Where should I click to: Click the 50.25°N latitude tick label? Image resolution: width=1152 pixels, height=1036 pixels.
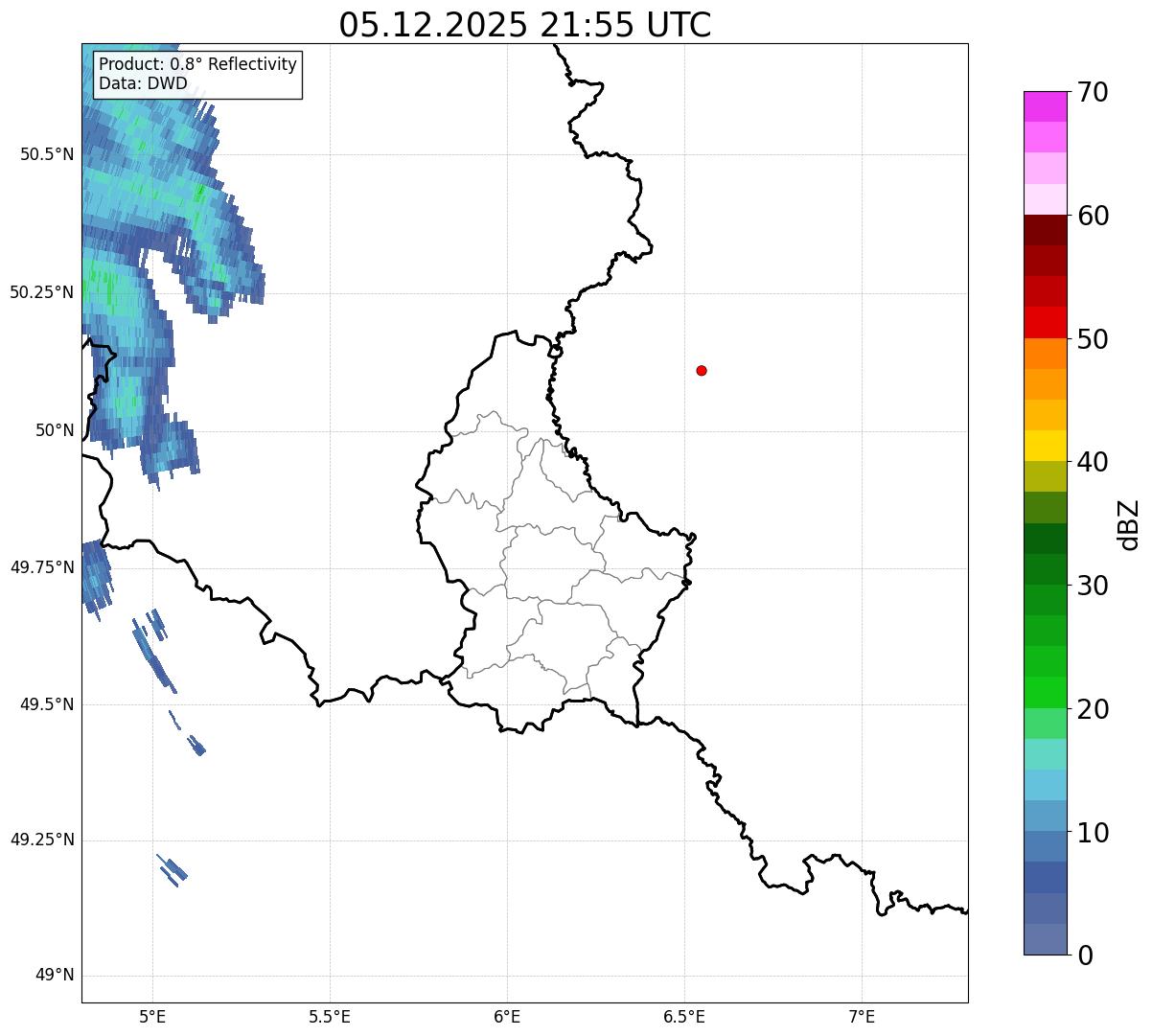tap(42, 292)
